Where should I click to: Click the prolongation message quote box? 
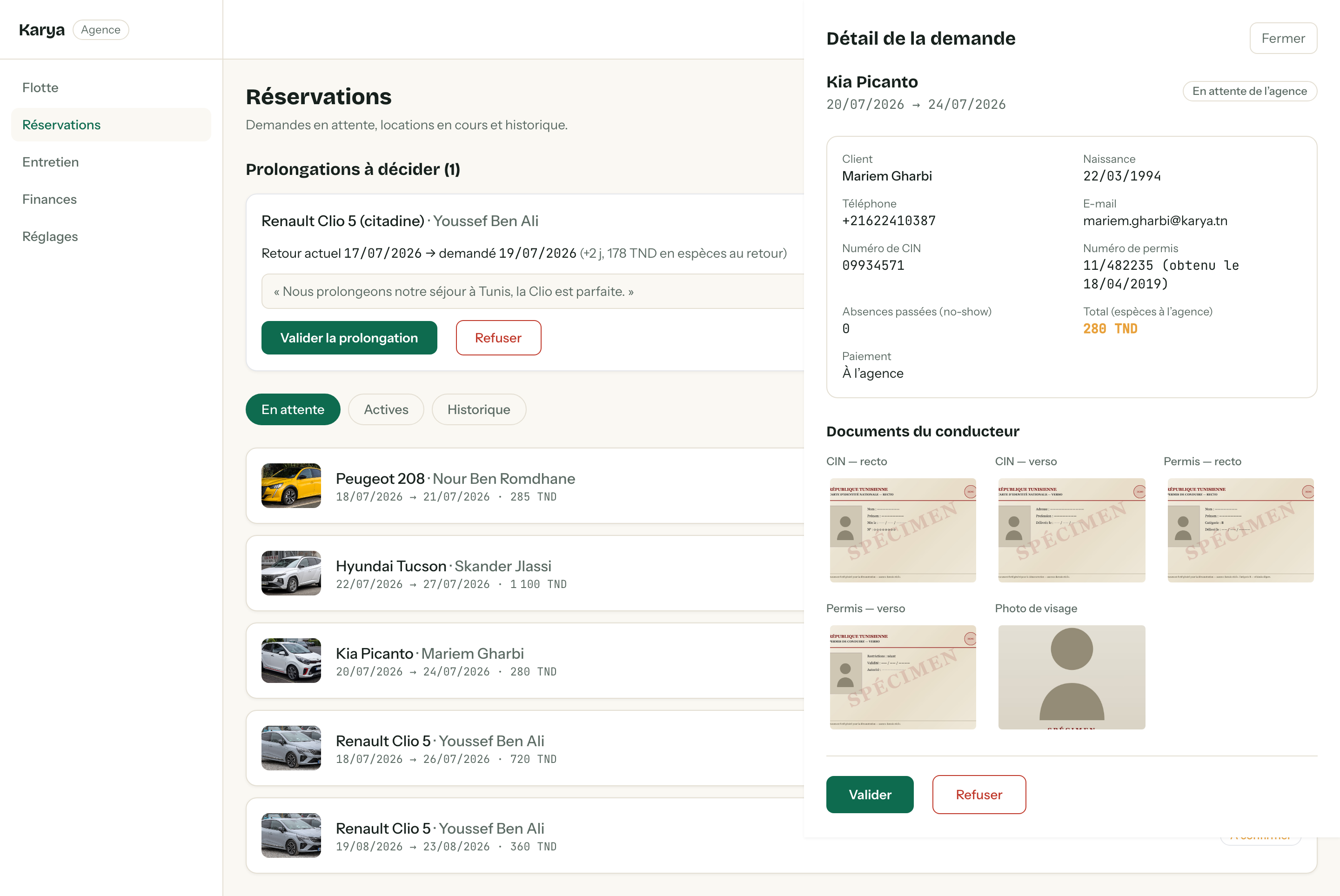[533, 291]
